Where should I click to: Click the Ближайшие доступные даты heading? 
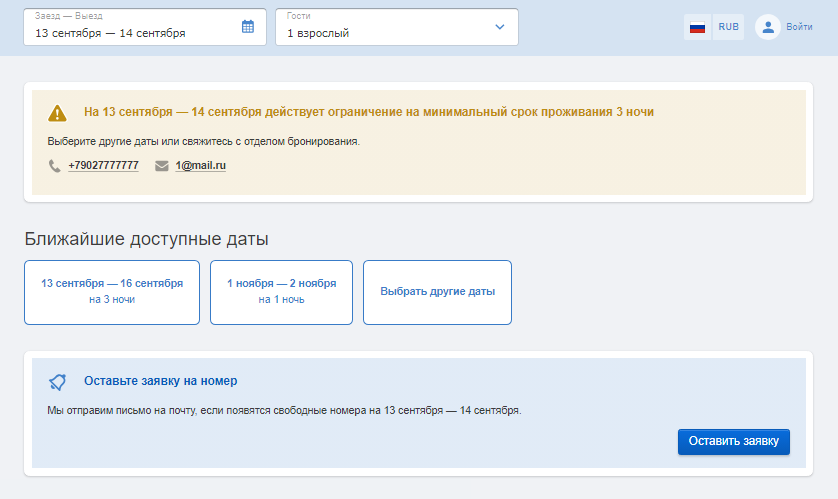[146, 239]
